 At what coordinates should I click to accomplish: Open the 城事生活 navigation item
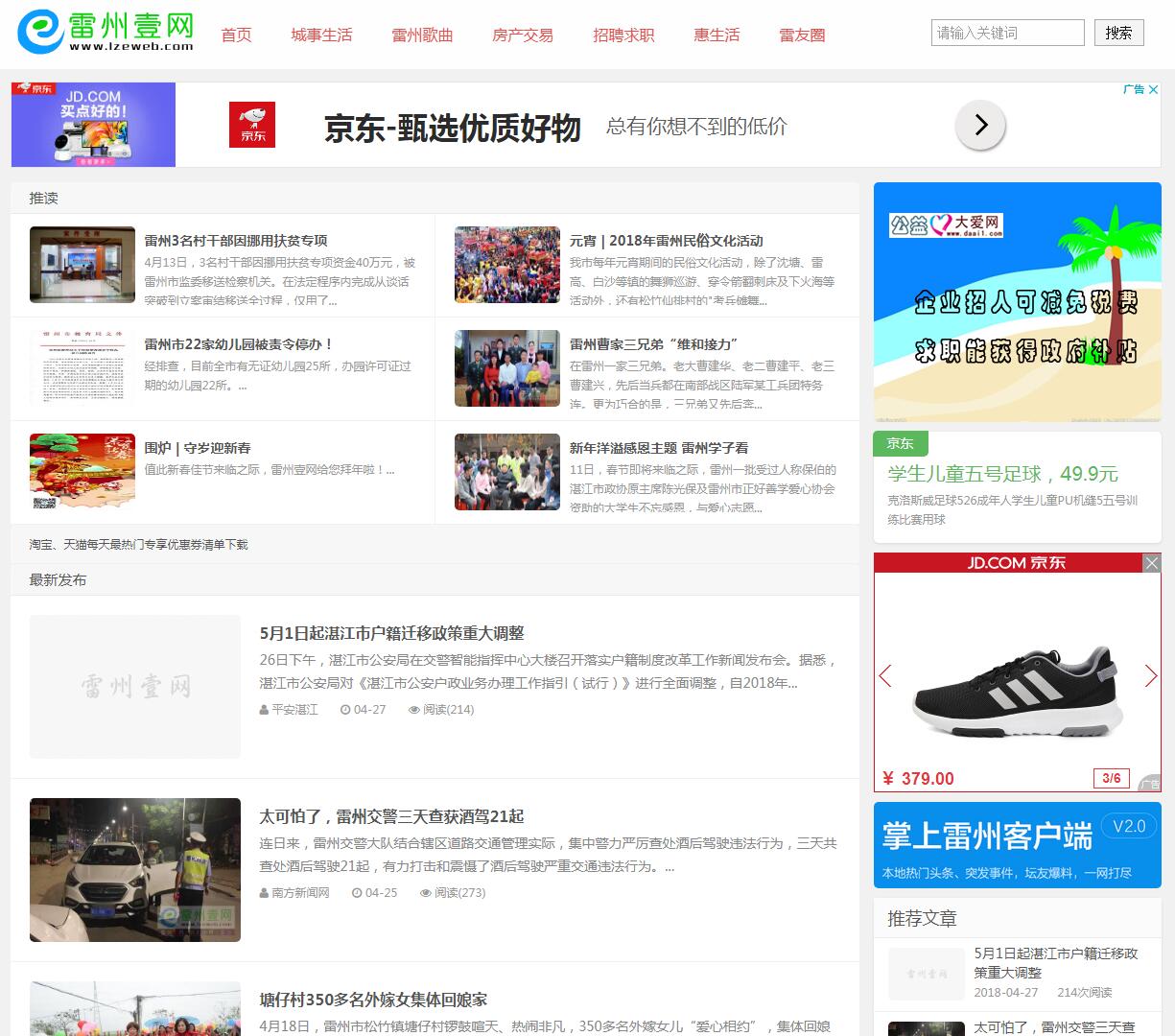click(321, 35)
